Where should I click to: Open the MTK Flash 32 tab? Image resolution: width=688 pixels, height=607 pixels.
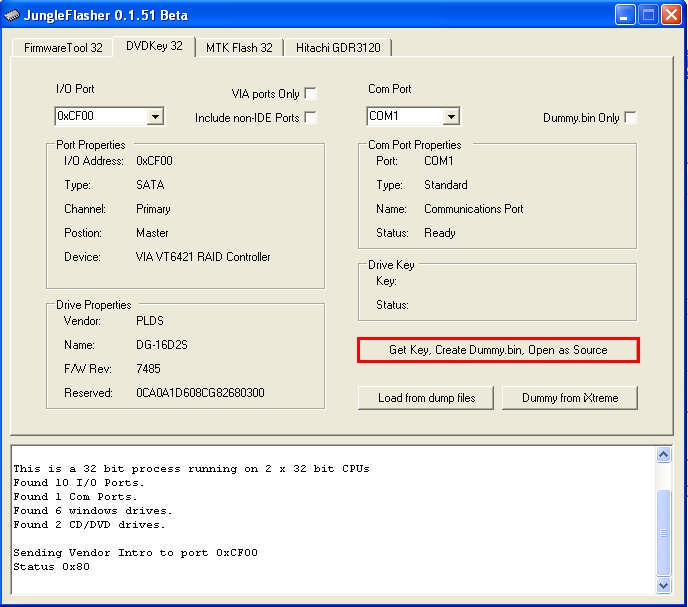pyautogui.click(x=239, y=47)
